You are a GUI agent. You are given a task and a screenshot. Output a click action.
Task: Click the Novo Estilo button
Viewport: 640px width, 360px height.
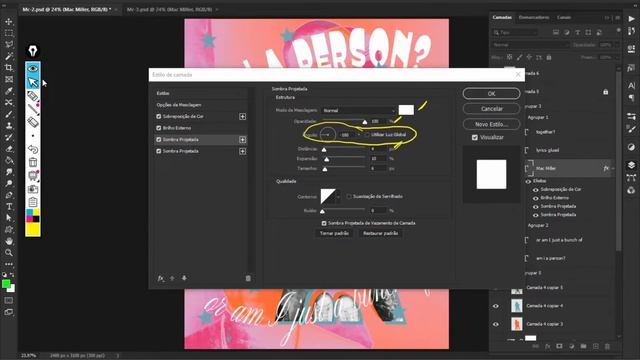[x=491, y=124]
